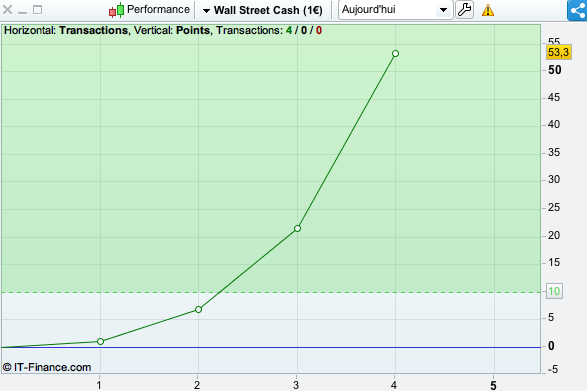Click the bold 50 value on vertical axis
The height and width of the screenshot is (391, 587).
click(x=555, y=70)
